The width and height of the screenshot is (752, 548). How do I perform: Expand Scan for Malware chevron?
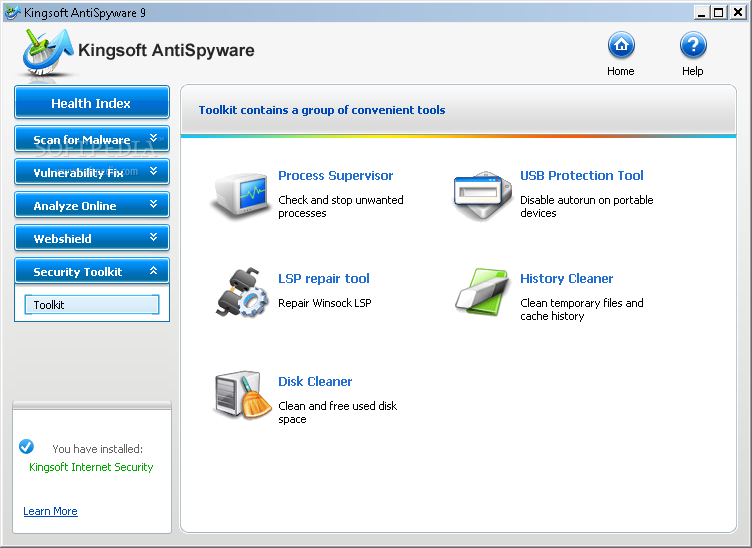click(153, 138)
